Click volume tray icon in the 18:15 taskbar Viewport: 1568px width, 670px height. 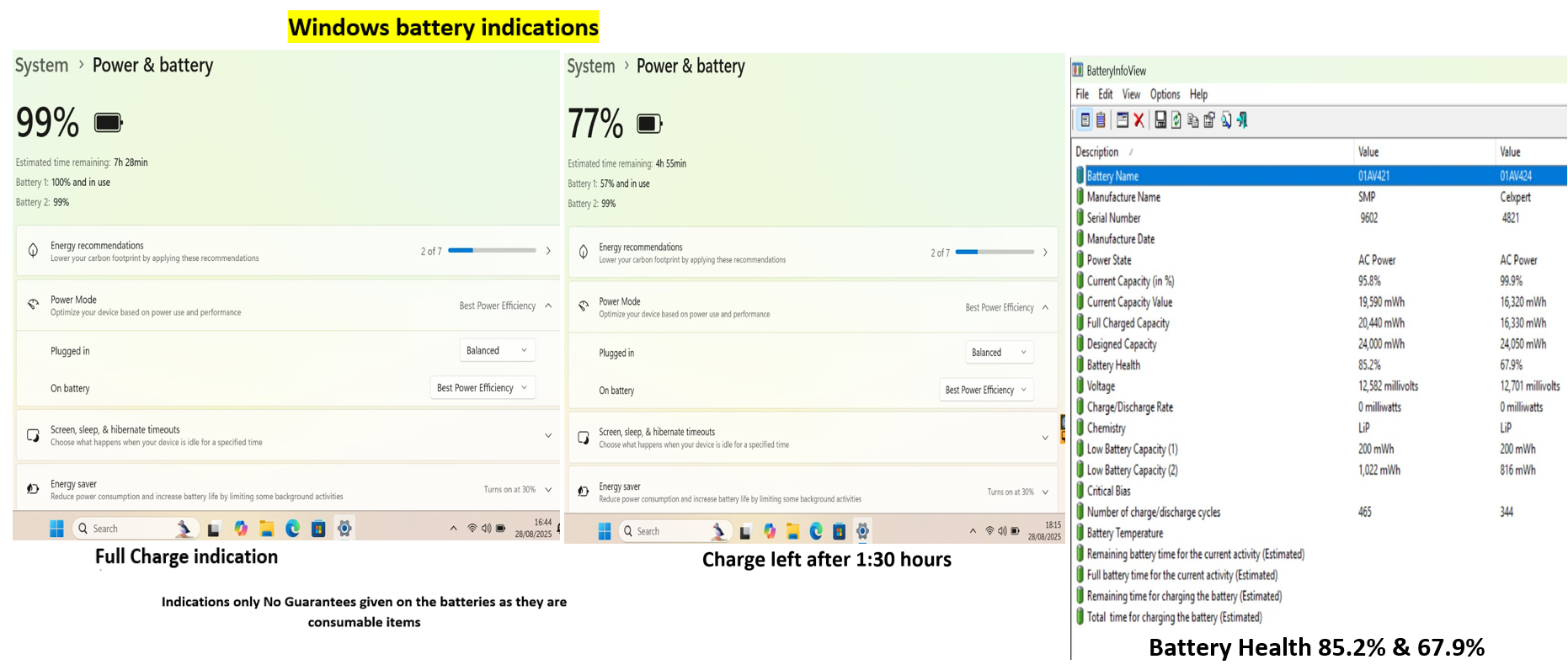1002,531
